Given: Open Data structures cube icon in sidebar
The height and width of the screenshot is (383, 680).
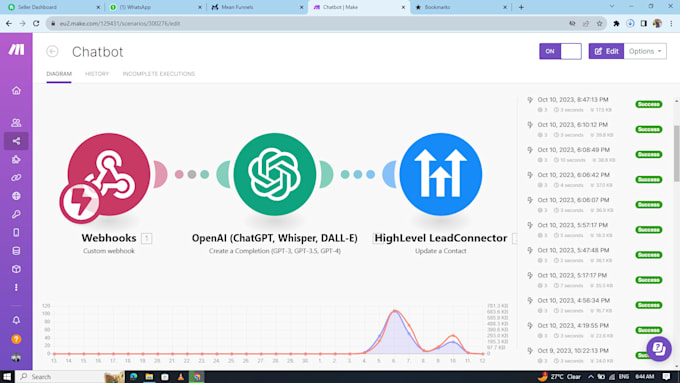Looking at the screenshot, I should pos(16,269).
